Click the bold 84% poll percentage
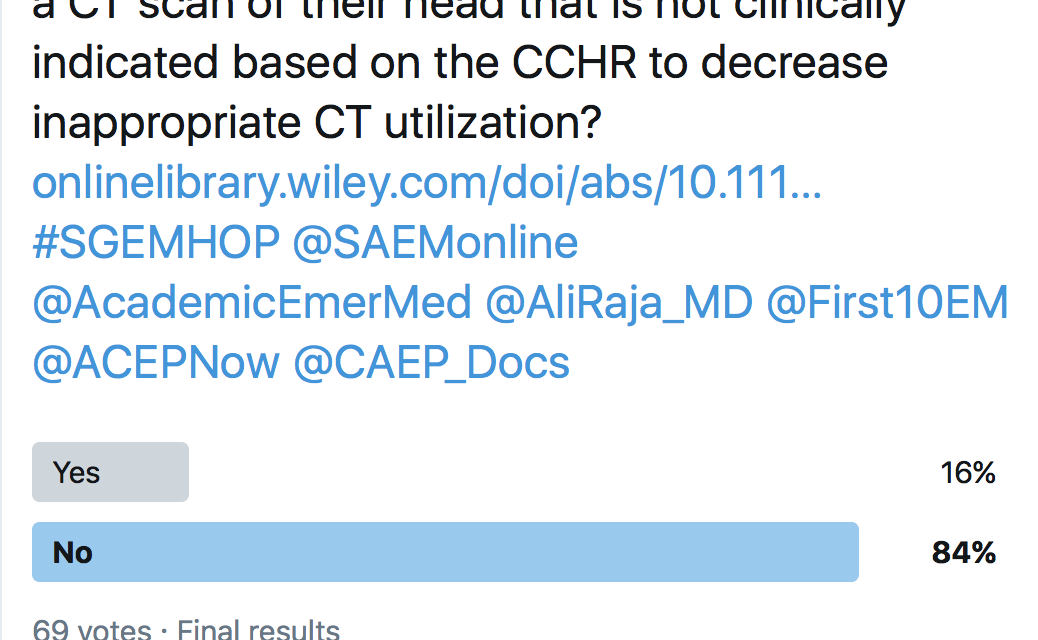This screenshot has width=1038, height=640. [x=964, y=553]
